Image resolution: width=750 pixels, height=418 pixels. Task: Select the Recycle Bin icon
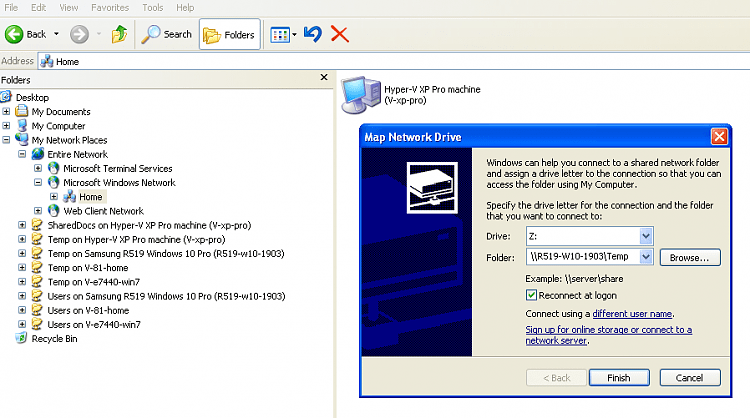click(22, 338)
